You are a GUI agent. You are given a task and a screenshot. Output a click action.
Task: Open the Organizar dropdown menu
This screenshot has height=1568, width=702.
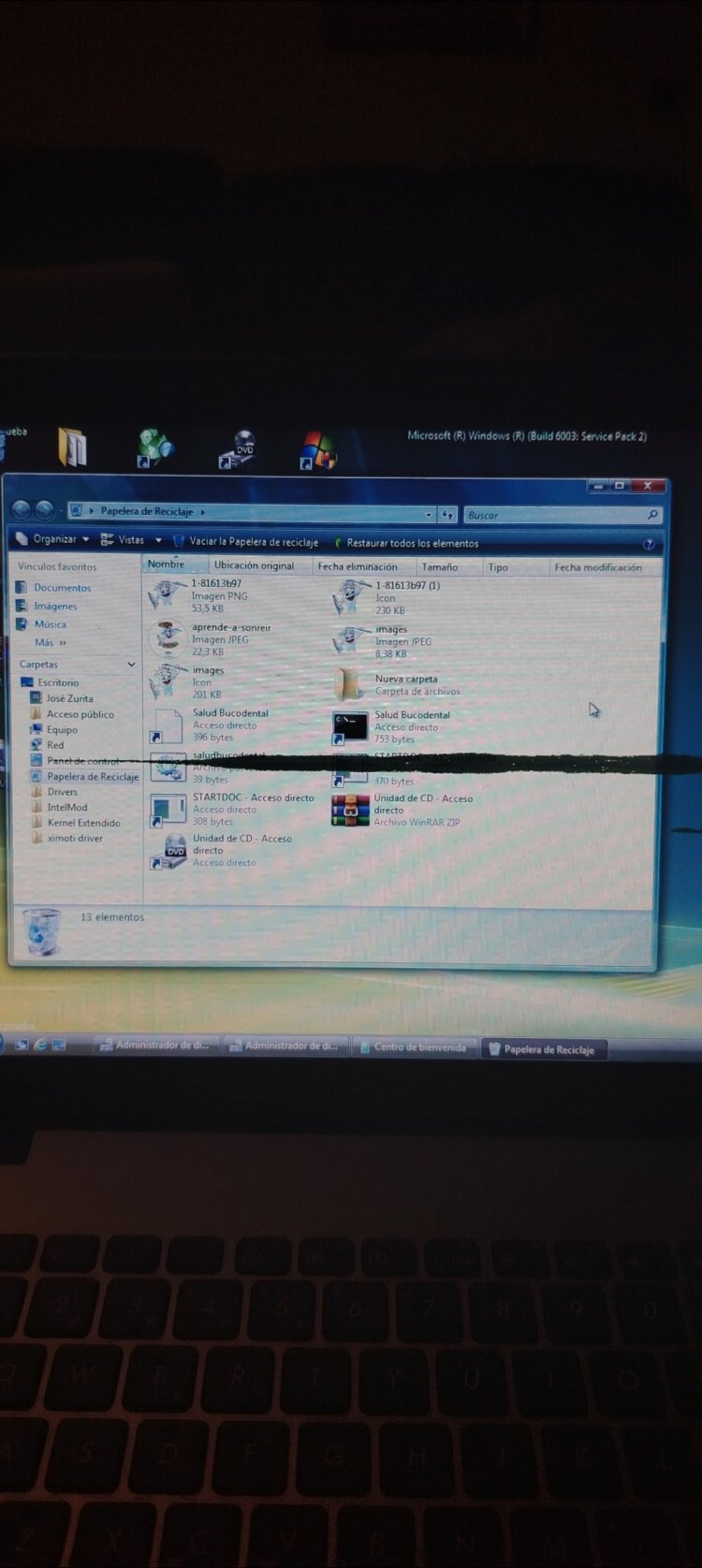(x=54, y=539)
